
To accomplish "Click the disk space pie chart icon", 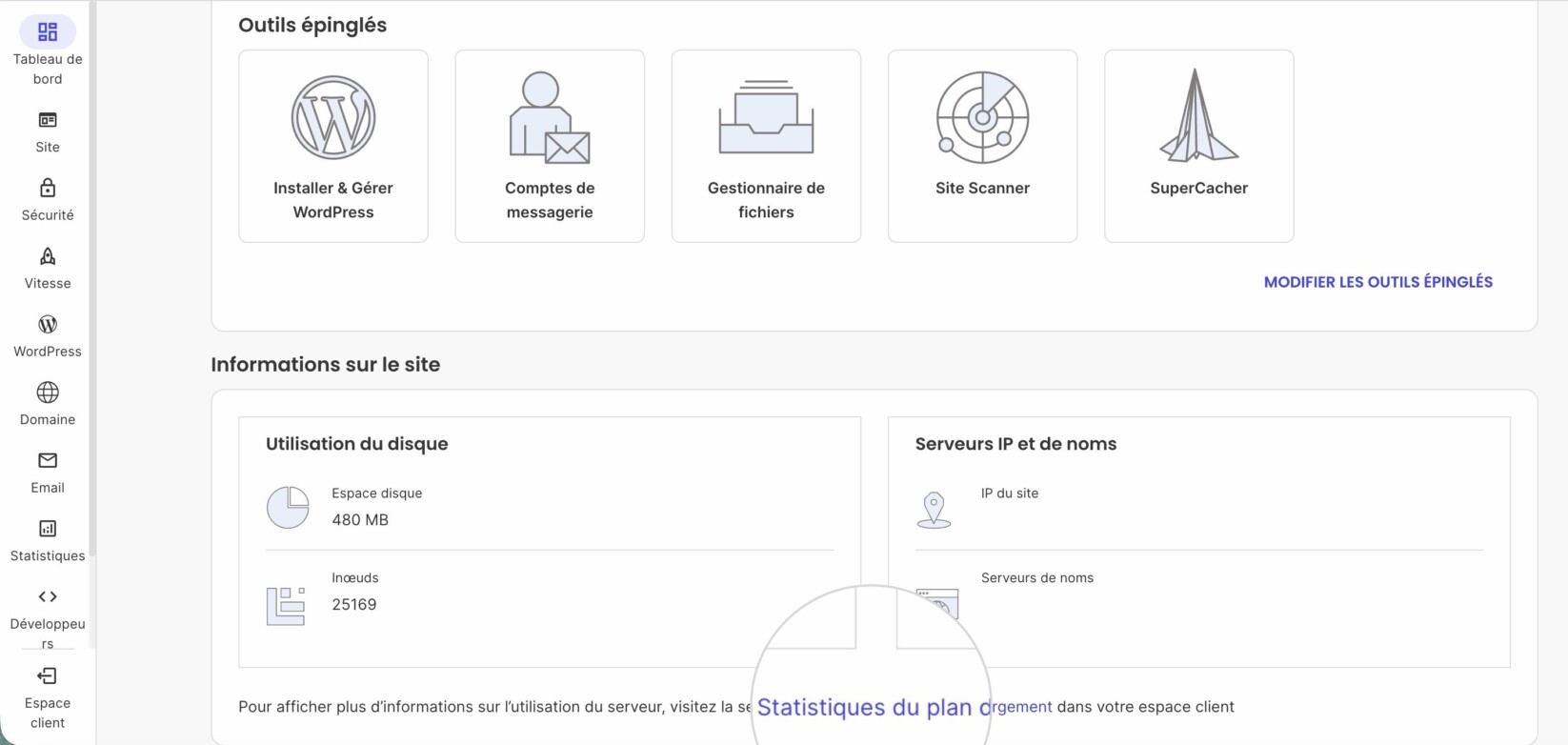I will click(288, 507).
